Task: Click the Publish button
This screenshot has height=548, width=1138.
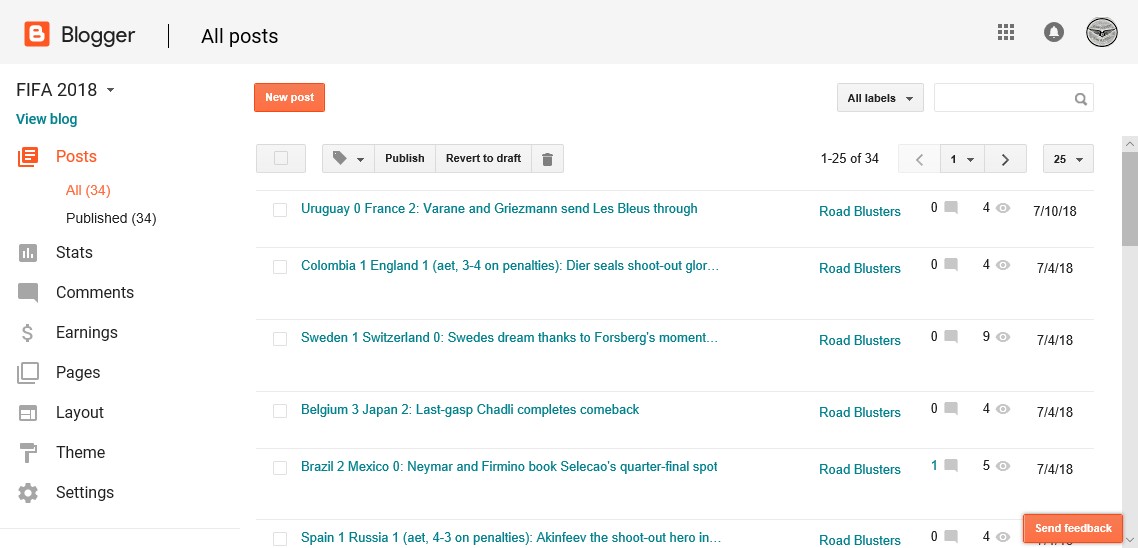Action: 405,159
